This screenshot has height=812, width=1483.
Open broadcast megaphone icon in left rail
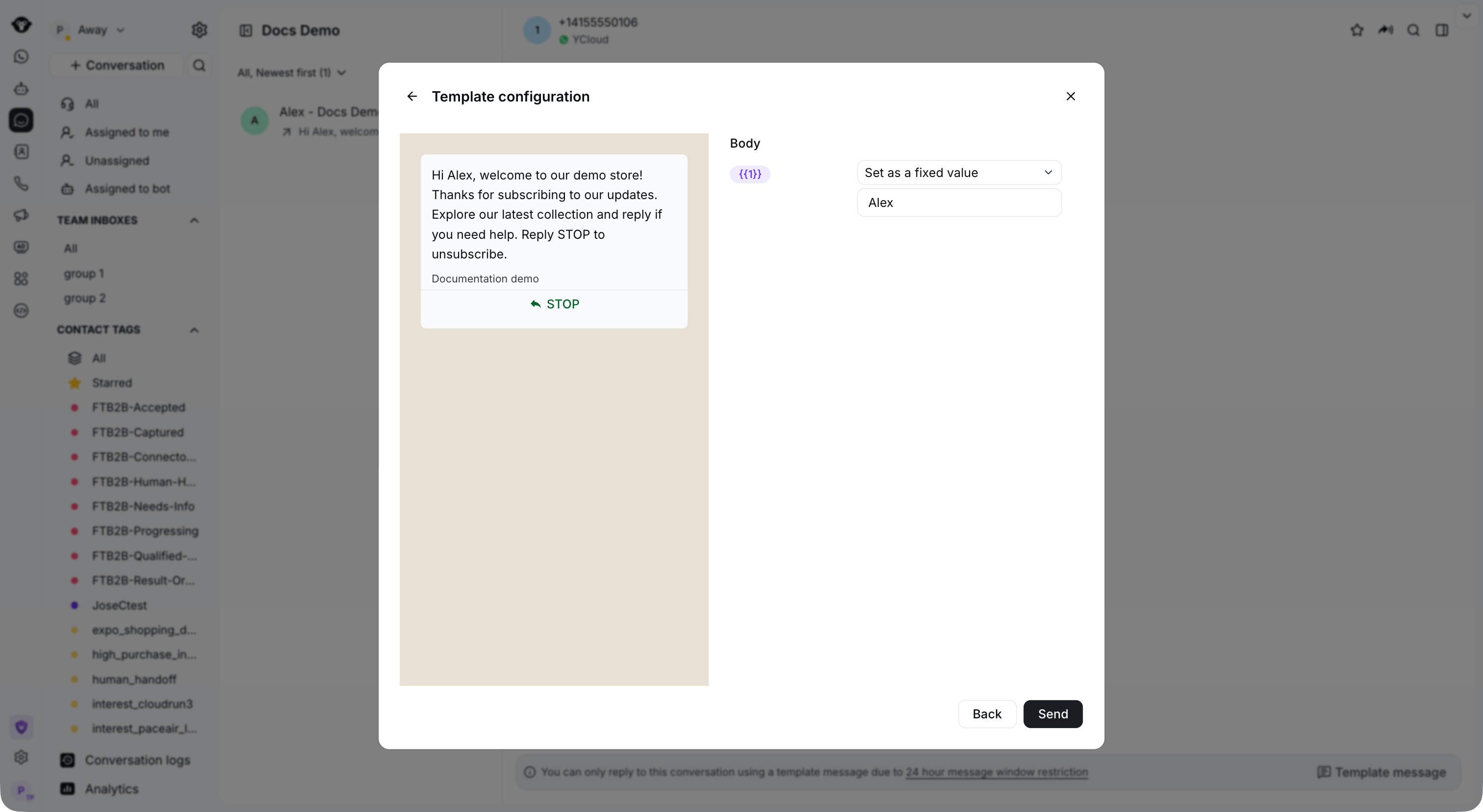click(x=21, y=215)
